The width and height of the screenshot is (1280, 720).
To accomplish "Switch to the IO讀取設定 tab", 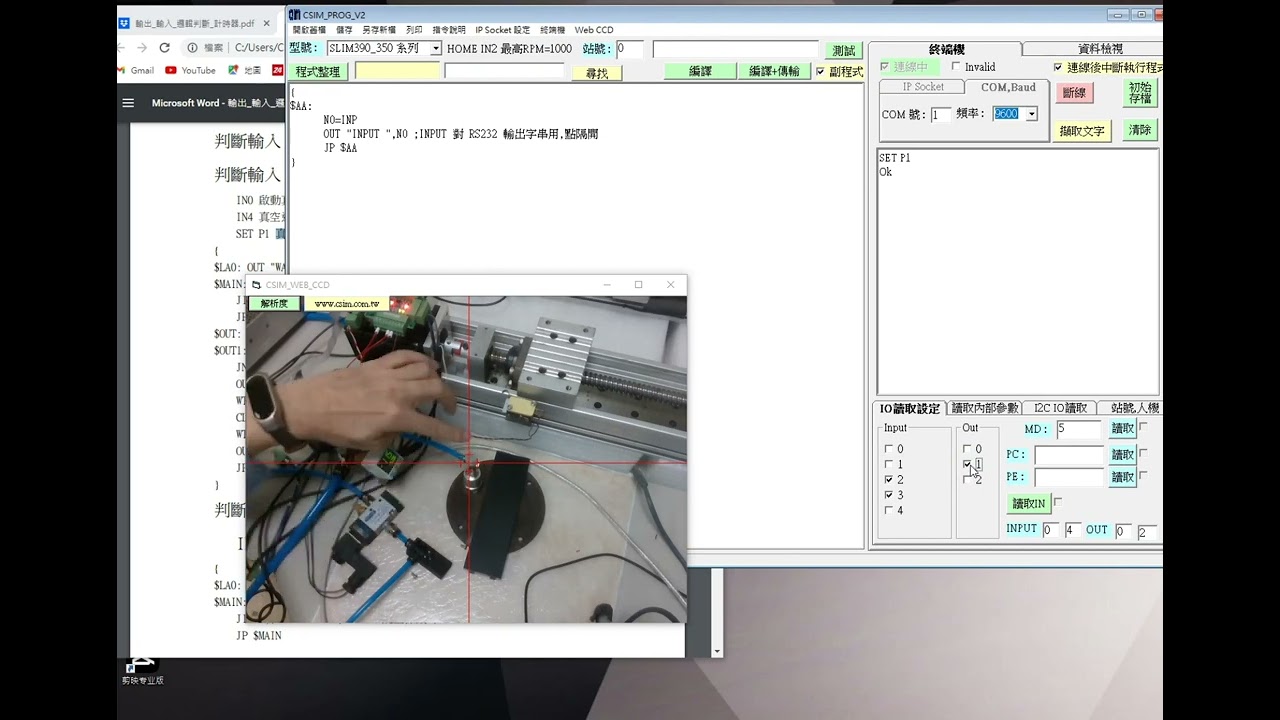I will [909, 408].
